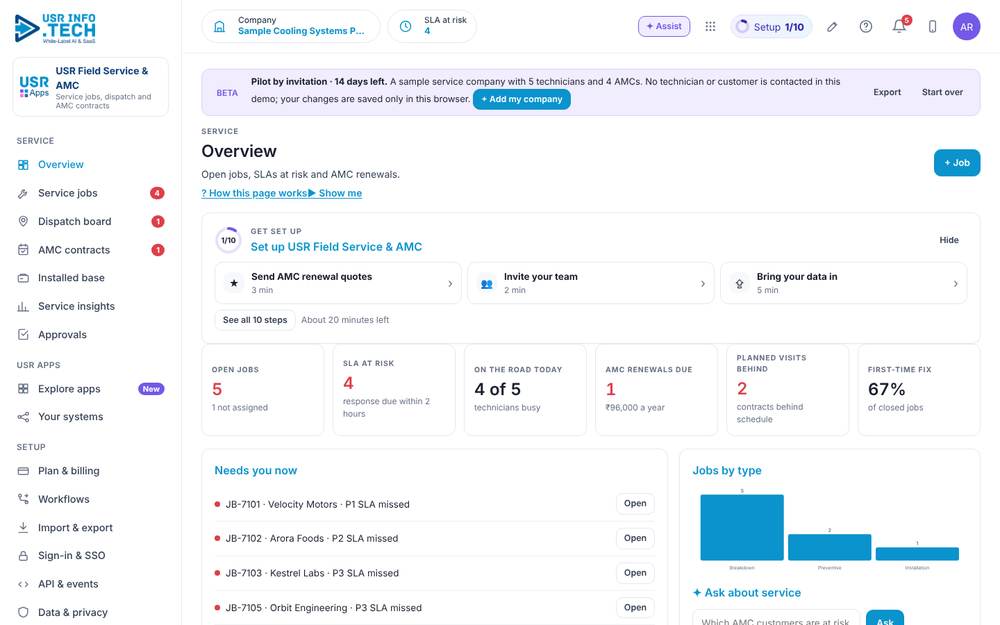Click the + Job button
Viewport: 1000px width, 625px height.
click(957, 163)
